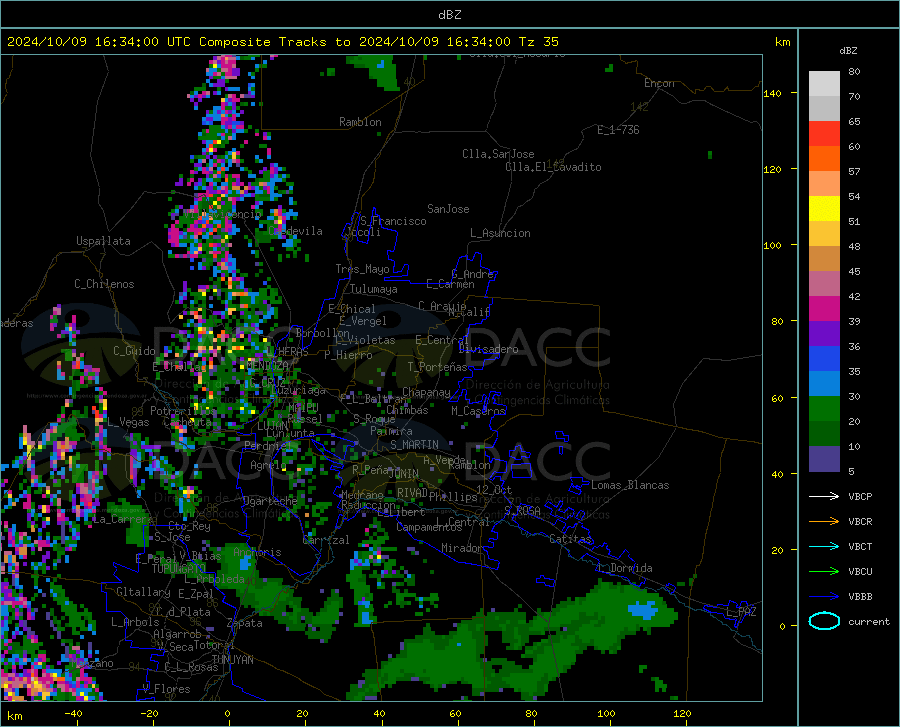The height and width of the screenshot is (727, 900).
Task: Click the 'V_Flores' map label
Action: [x=166, y=689]
